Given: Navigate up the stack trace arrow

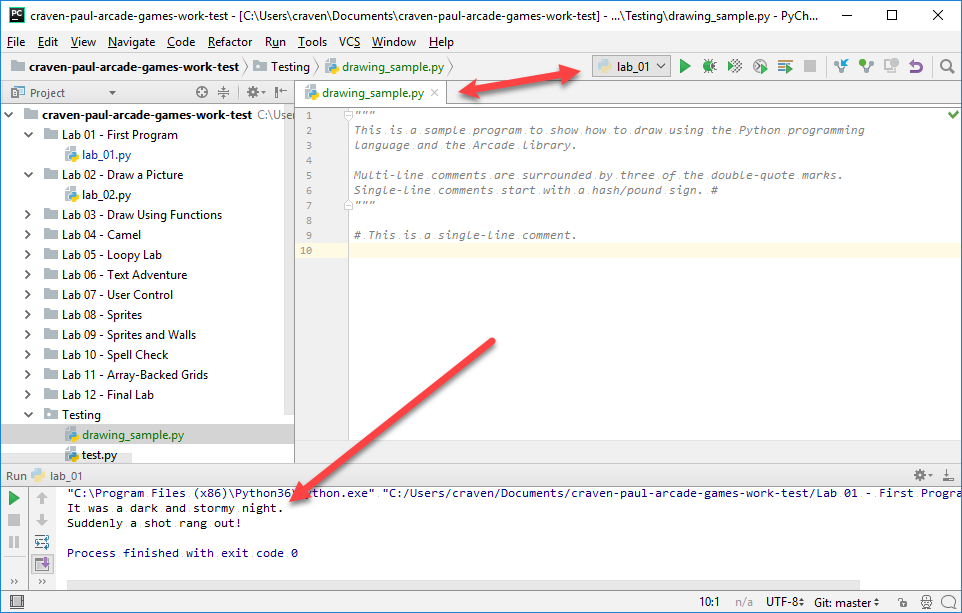Looking at the screenshot, I should pos(42,498).
